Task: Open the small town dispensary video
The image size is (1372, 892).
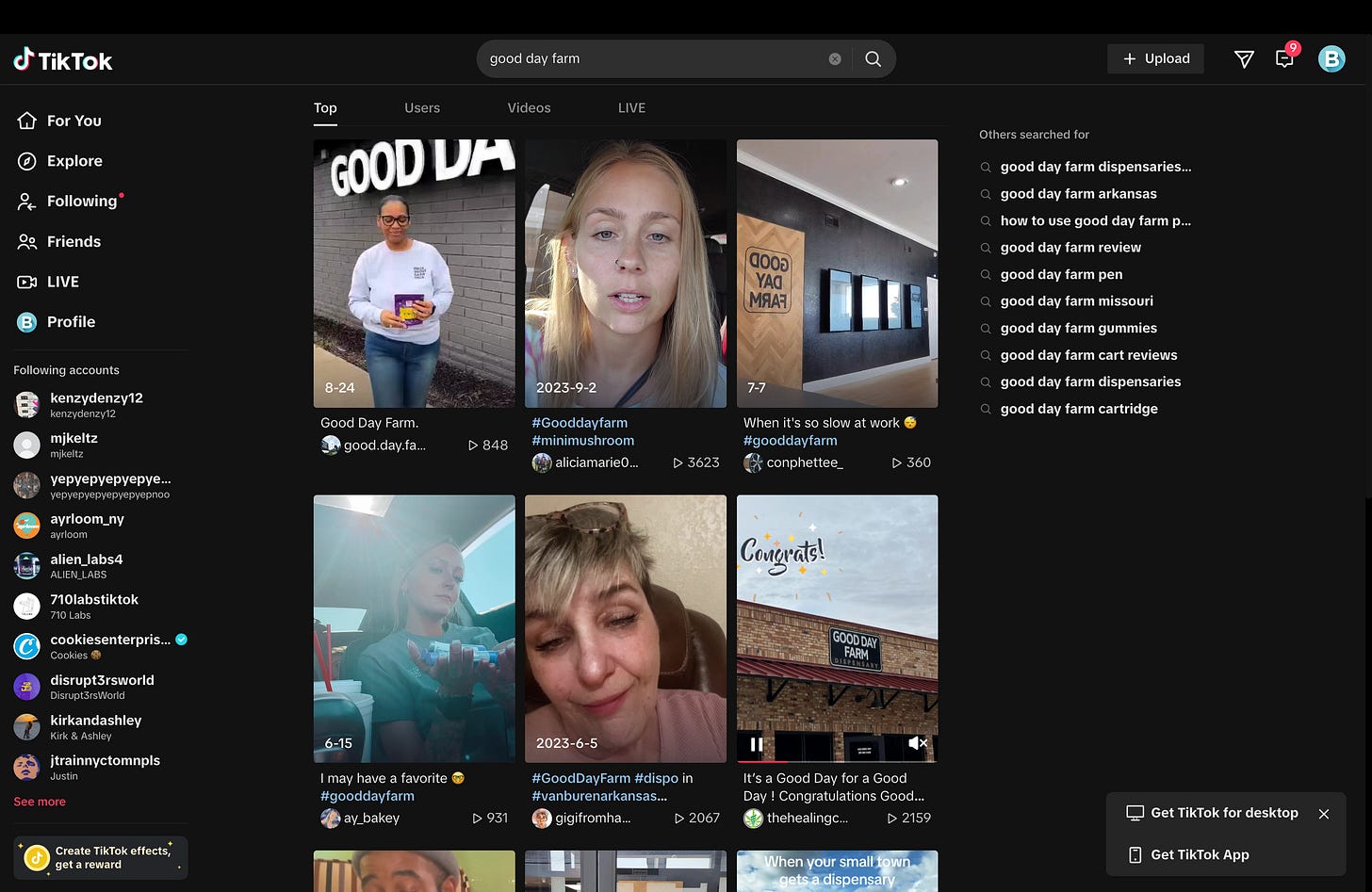Action: coord(837,871)
